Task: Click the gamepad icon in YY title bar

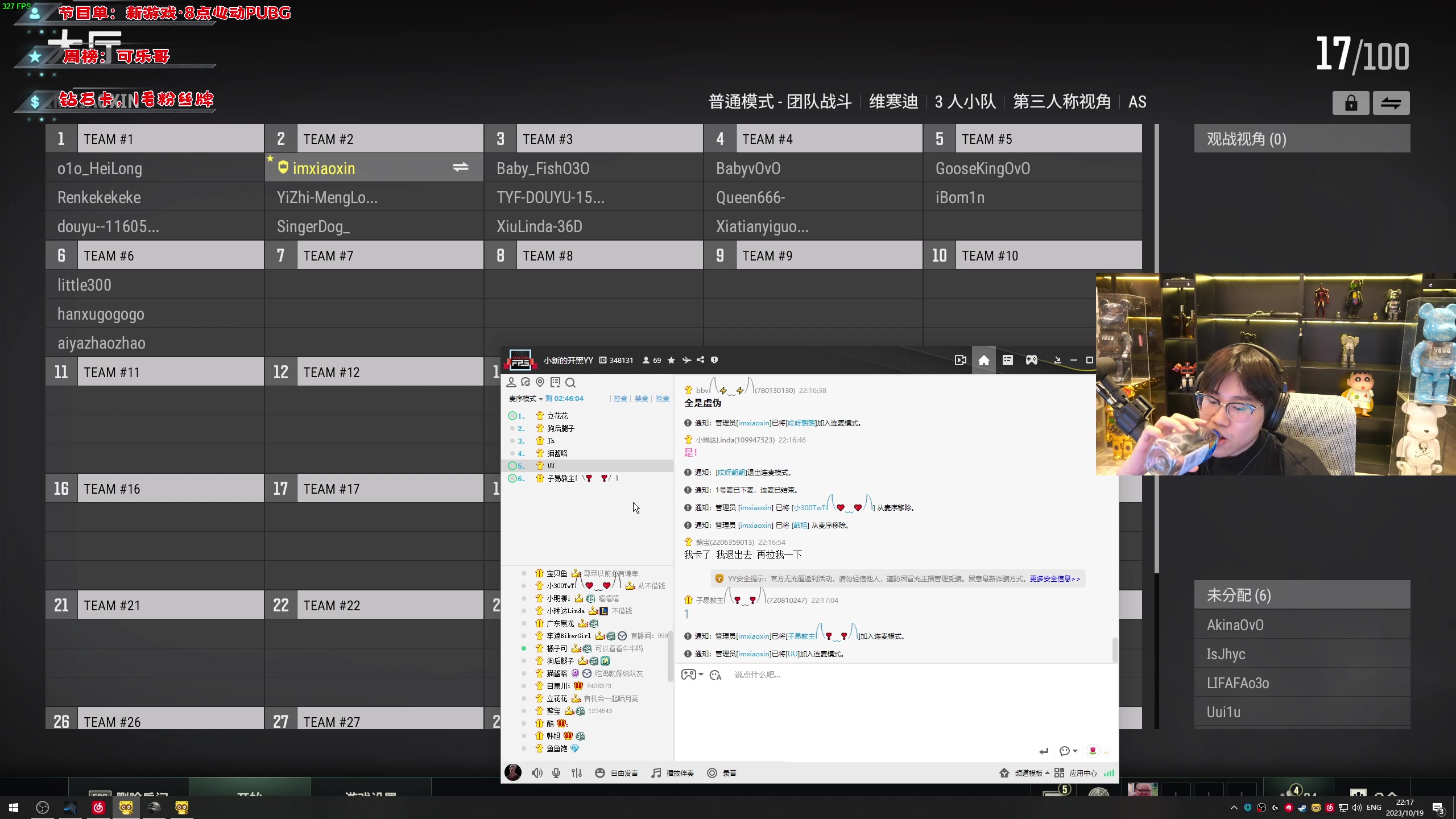Action: (1031, 360)
